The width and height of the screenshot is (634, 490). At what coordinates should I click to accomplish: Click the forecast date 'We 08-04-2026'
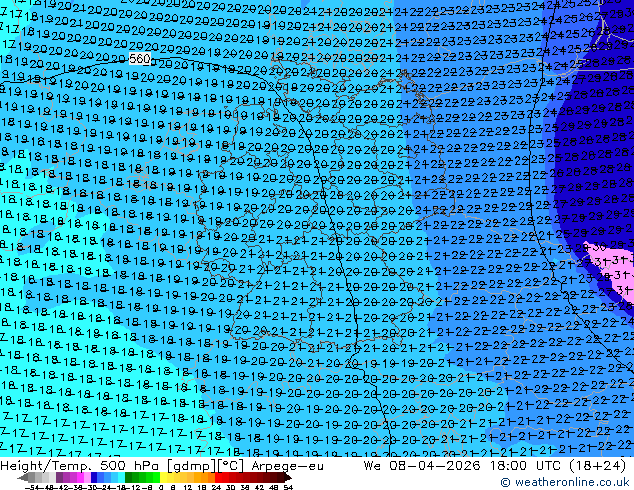tap(422, 466)
